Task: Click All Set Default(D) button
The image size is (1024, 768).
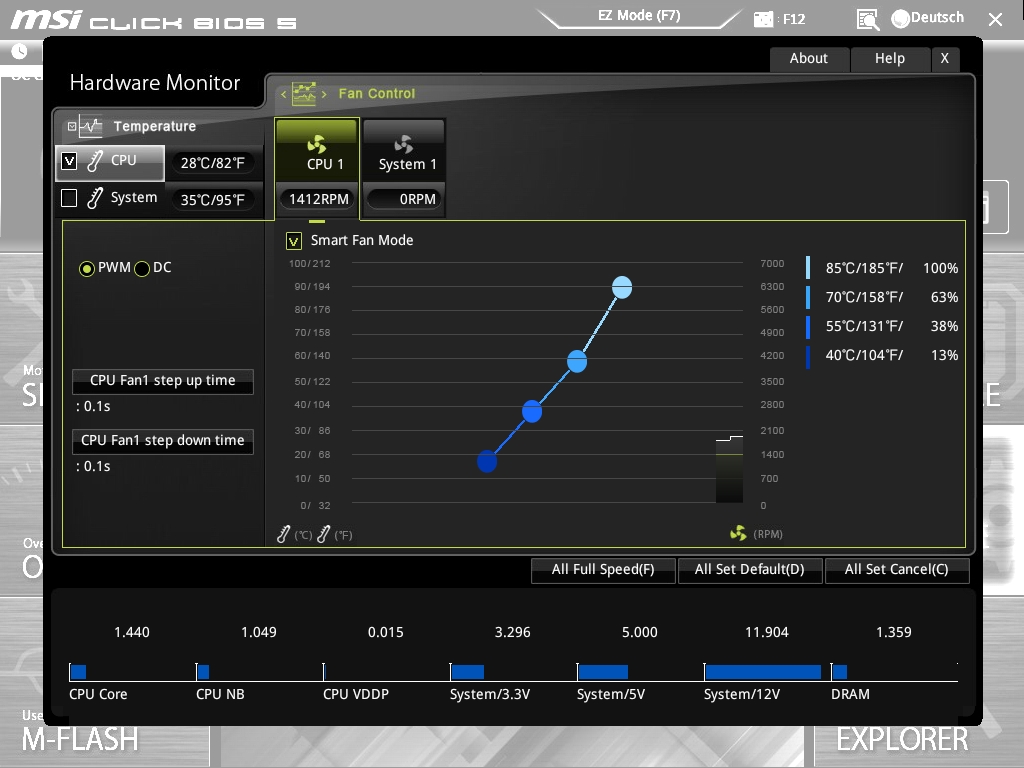Action: click(750, 569)
